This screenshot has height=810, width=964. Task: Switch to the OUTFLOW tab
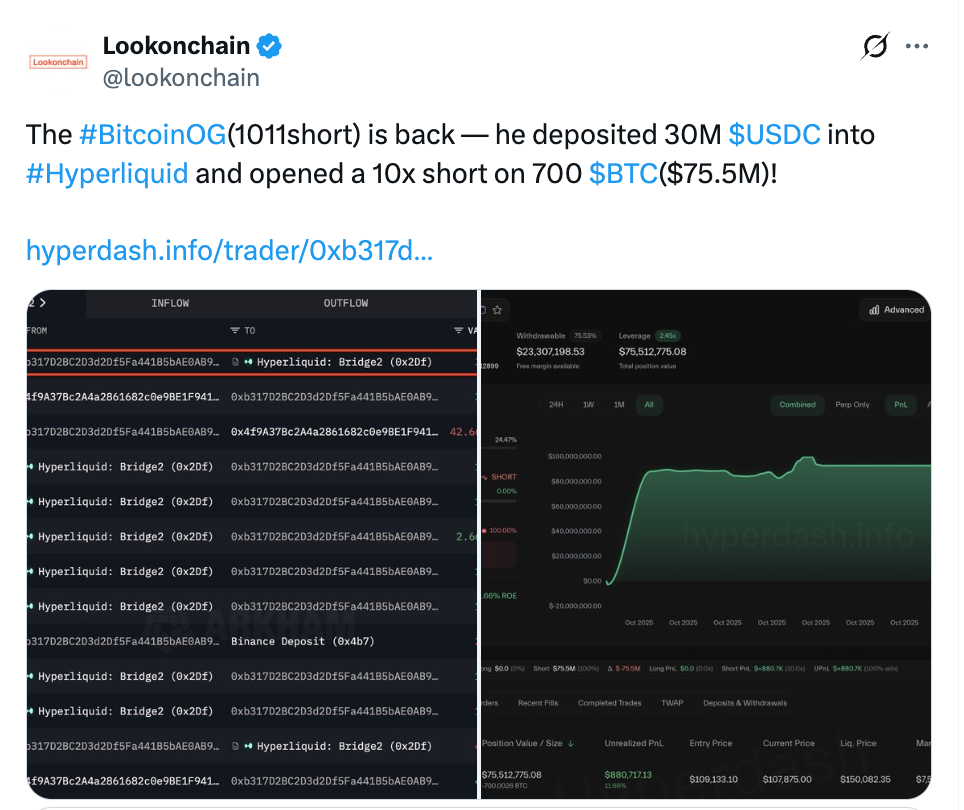[x=345, y=303]
